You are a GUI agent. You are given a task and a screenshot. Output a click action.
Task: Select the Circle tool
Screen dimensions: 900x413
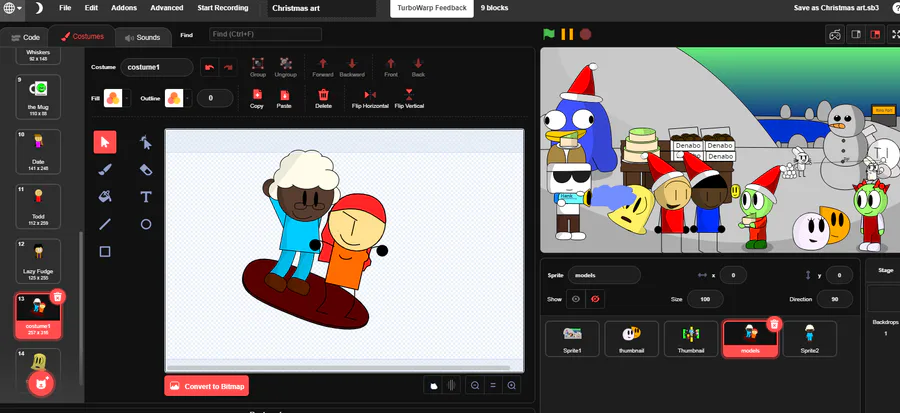pos(146,224)
